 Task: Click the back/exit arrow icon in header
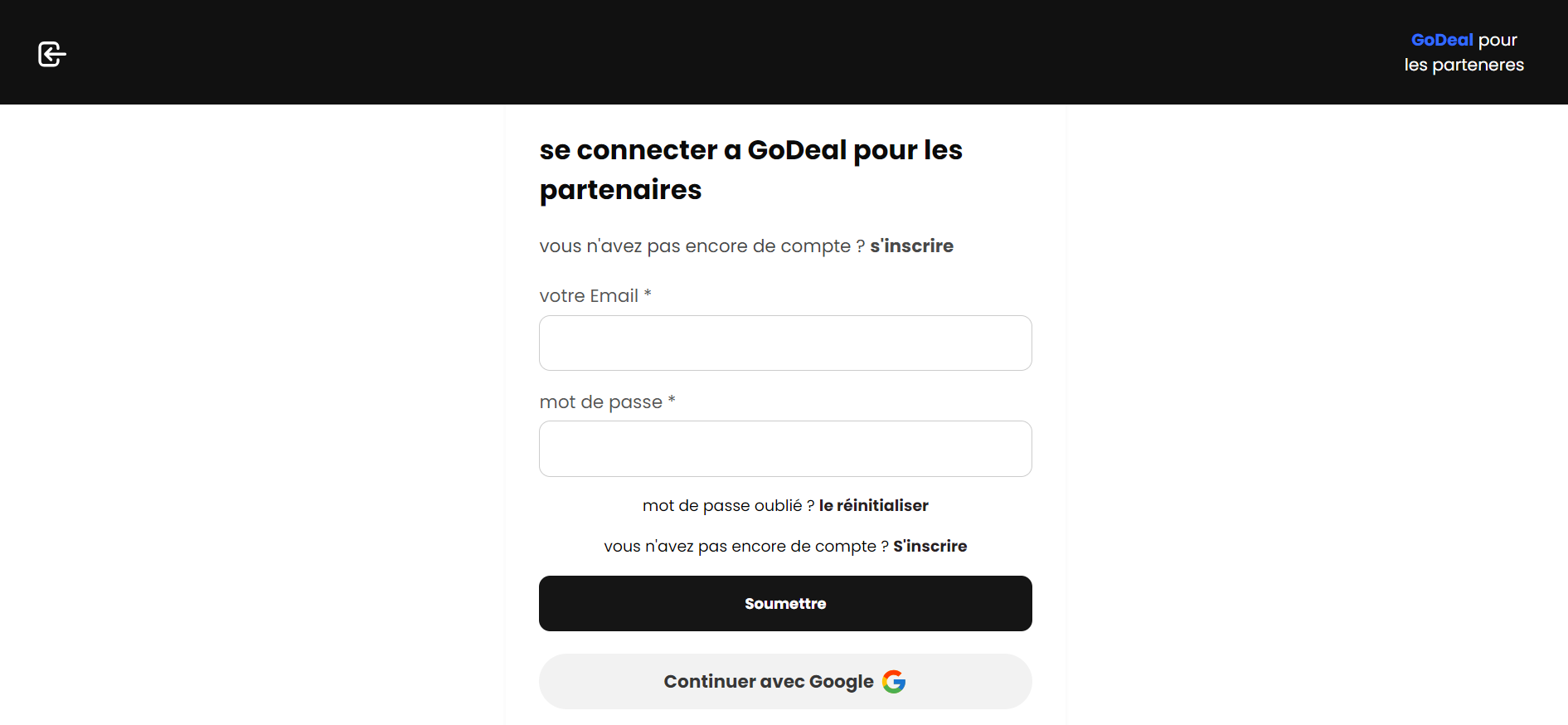pyautogui.click(x=52, y=54)
